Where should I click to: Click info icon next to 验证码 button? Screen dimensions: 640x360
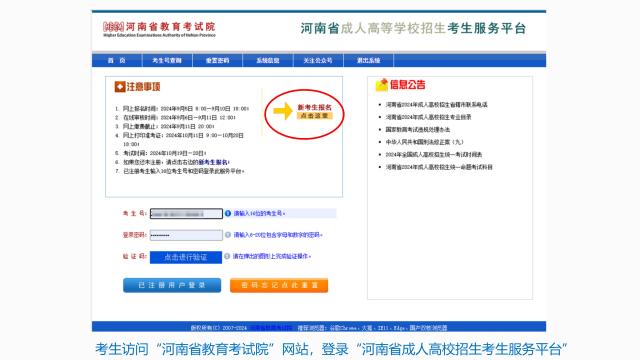227,256
